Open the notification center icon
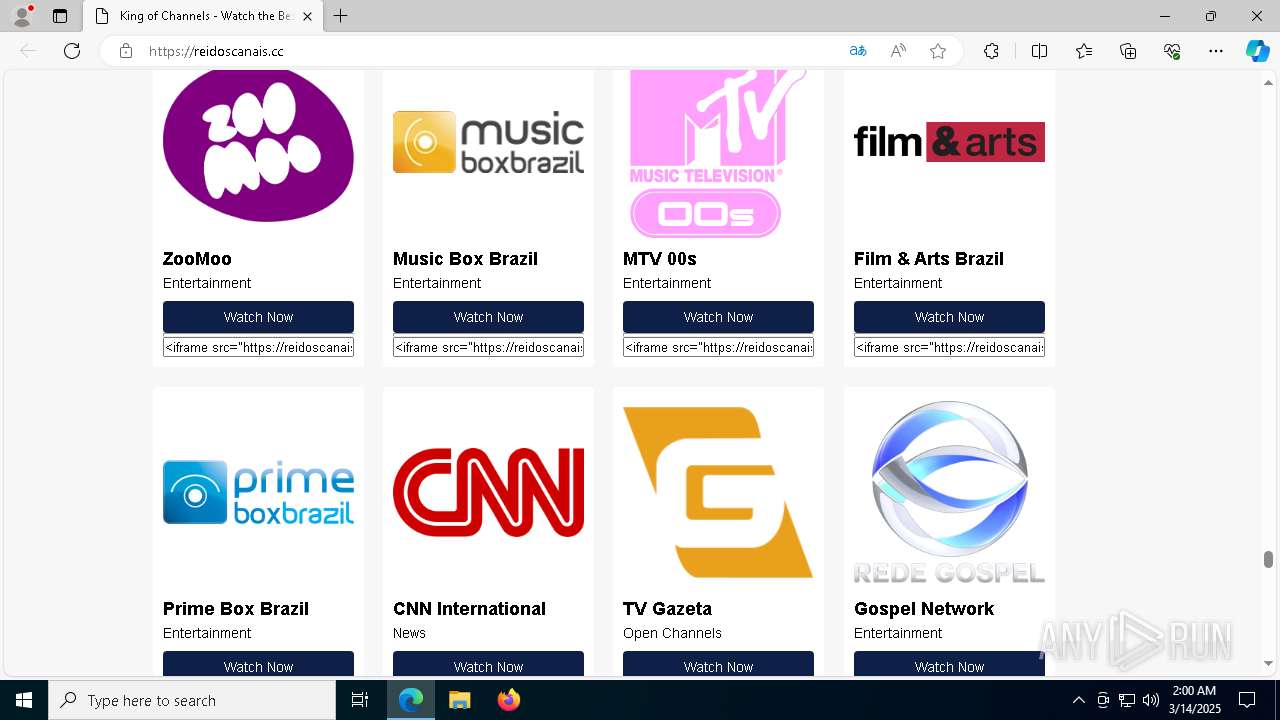Screen dimensions: 1280x720 click(1247, 700)
